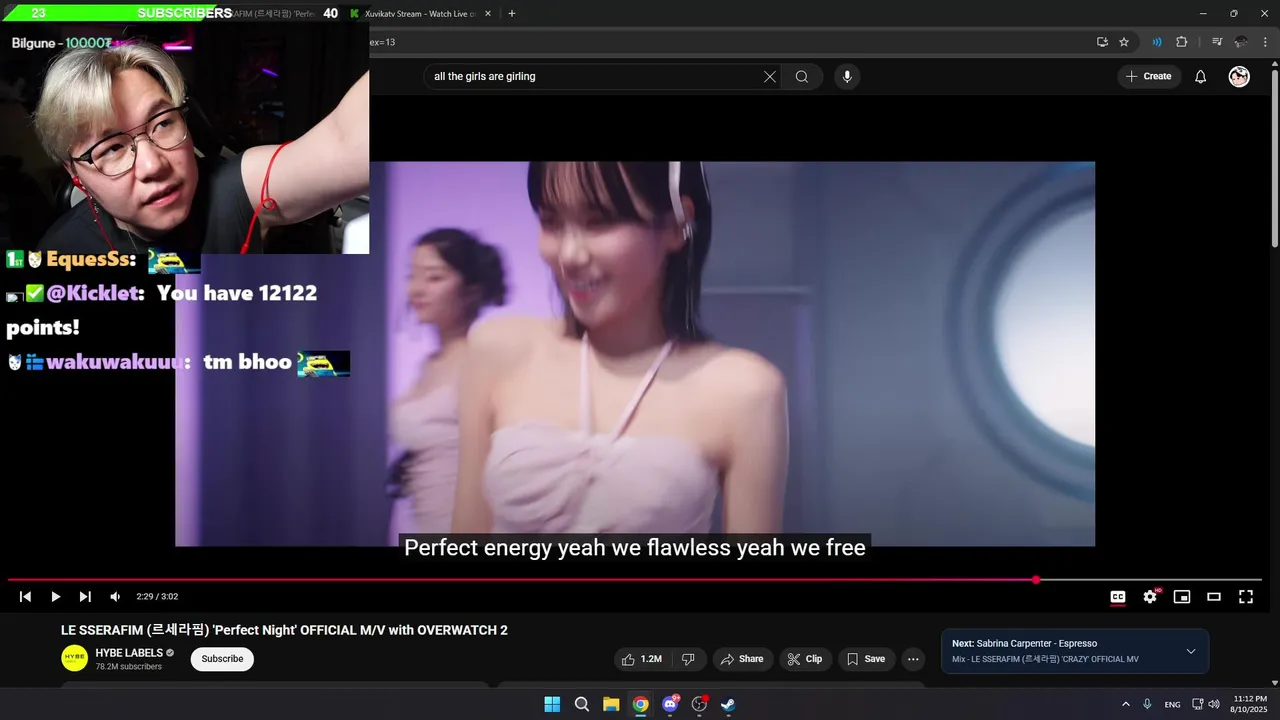Open the Chrome profile avatar
The width and height of the screenshot is (1280, 720).
click(1241, 42)
